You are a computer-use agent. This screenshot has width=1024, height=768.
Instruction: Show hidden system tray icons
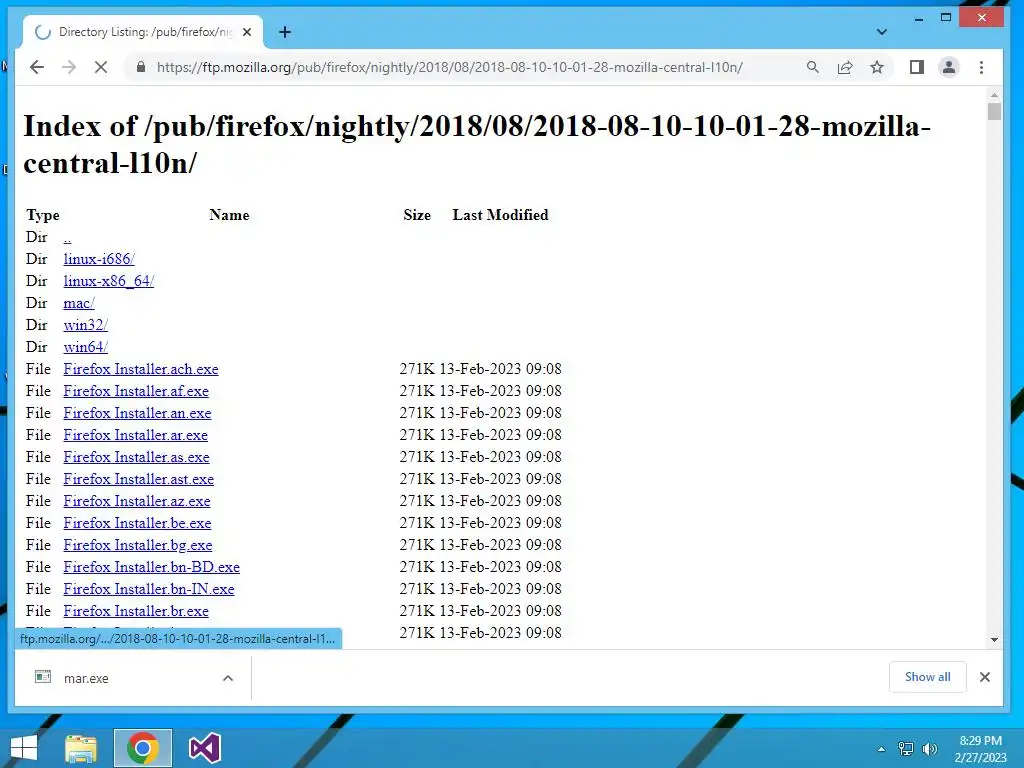point(882,749)
